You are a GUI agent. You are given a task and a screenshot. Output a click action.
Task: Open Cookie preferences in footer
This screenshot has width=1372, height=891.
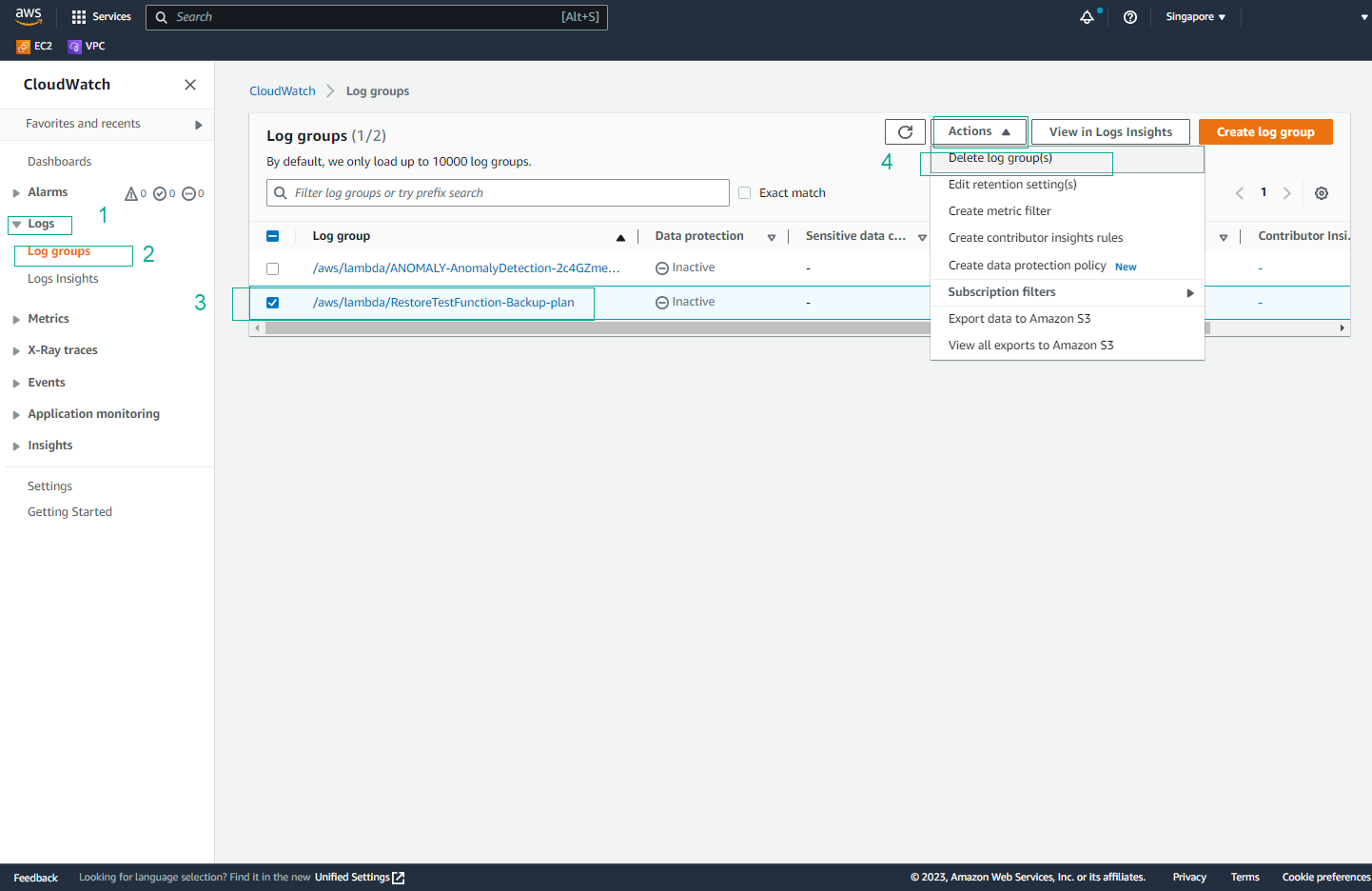(1326, 878)
